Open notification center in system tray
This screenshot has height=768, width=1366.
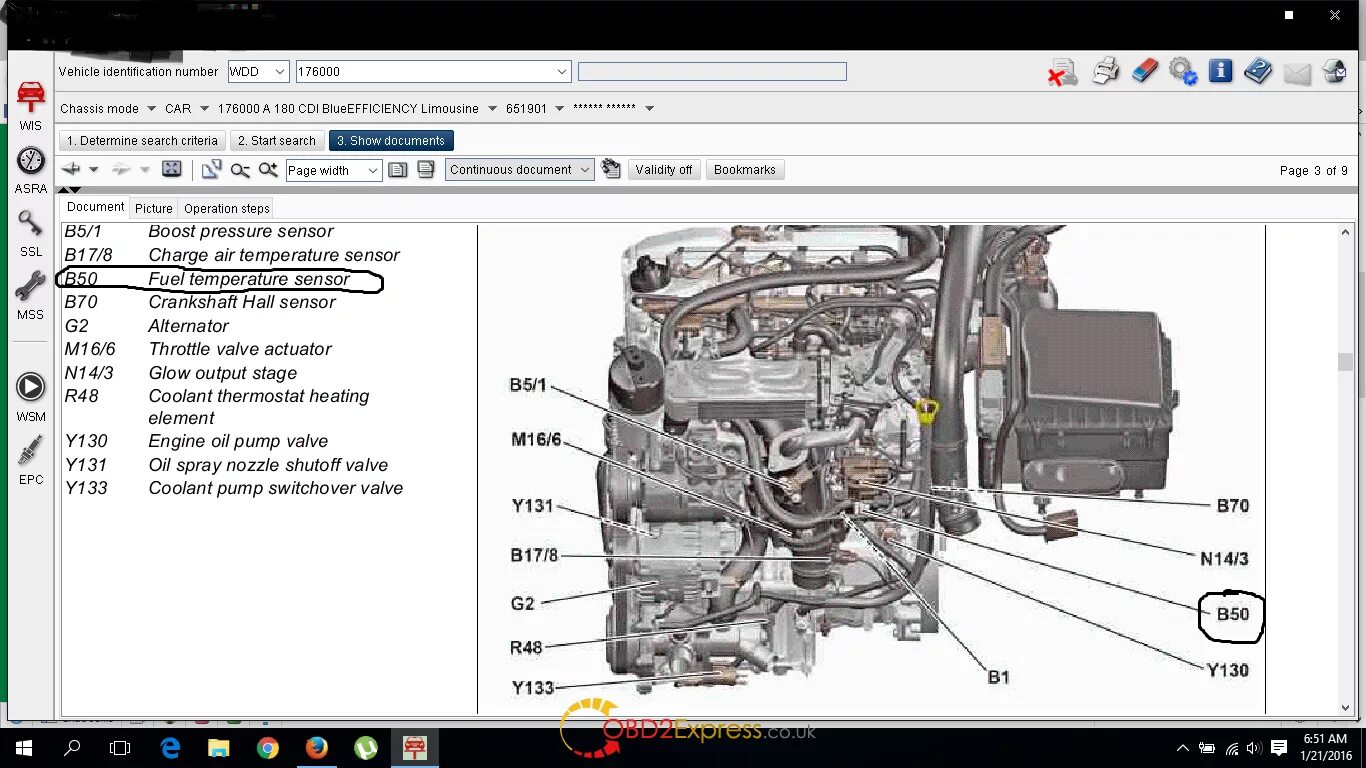(1278, 748)
